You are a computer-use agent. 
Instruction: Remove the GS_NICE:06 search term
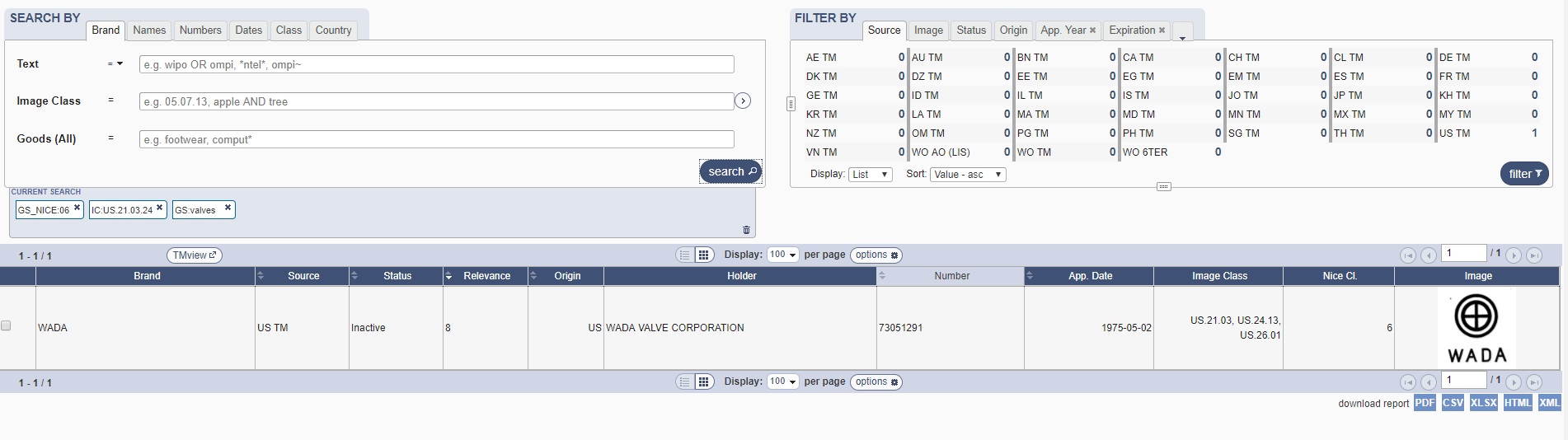pos(77,208)
